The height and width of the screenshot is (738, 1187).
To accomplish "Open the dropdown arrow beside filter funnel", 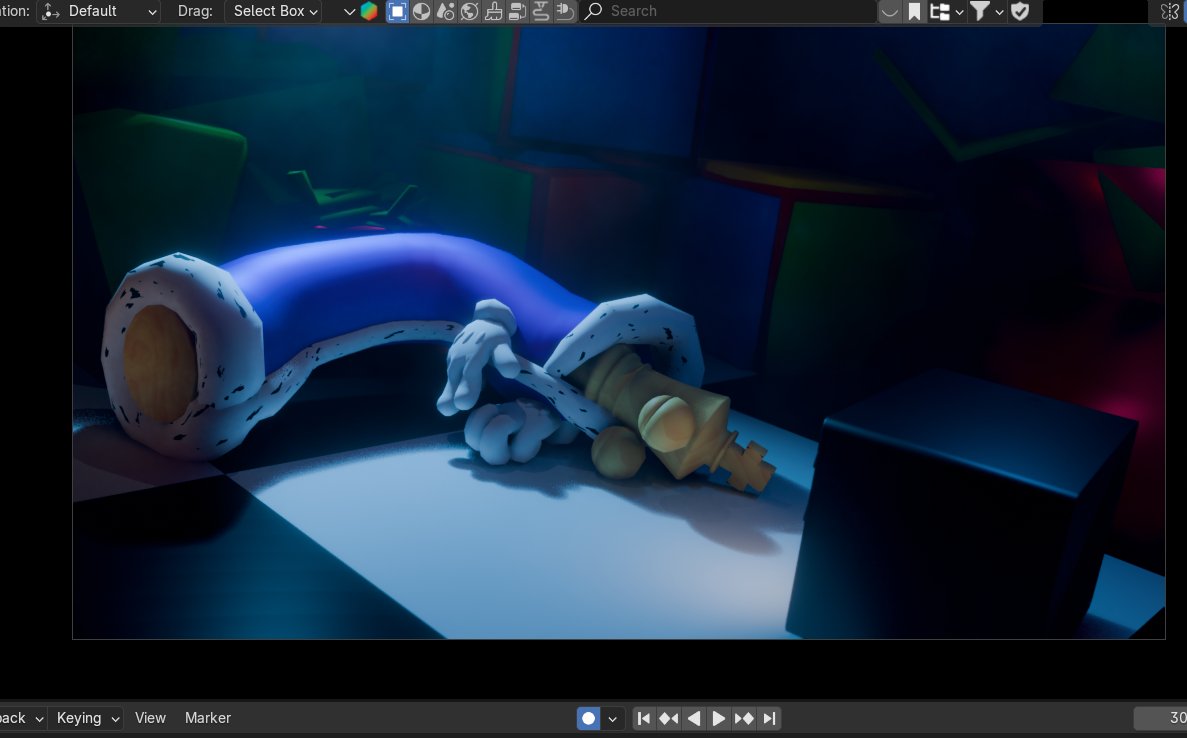I will click(999, 12).
